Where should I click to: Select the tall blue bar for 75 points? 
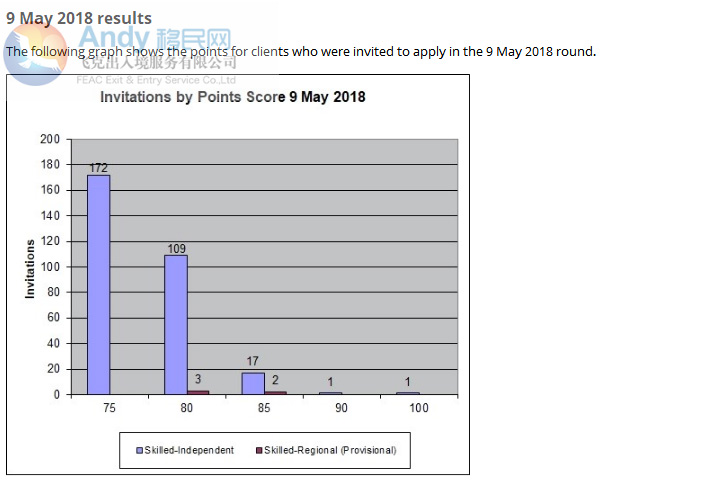98,285
